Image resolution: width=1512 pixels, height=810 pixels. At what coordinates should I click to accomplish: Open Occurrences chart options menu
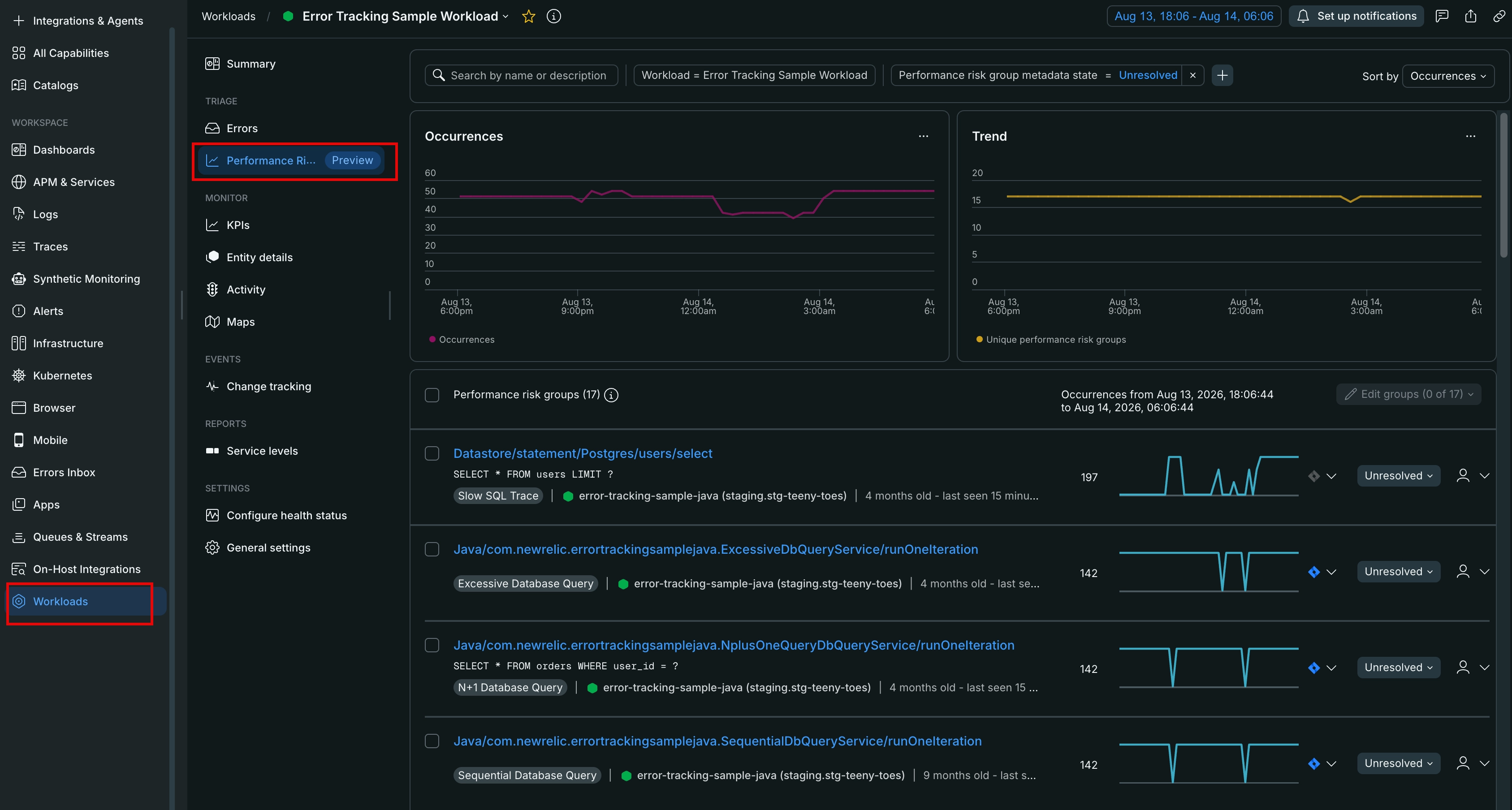pos(923,136)
